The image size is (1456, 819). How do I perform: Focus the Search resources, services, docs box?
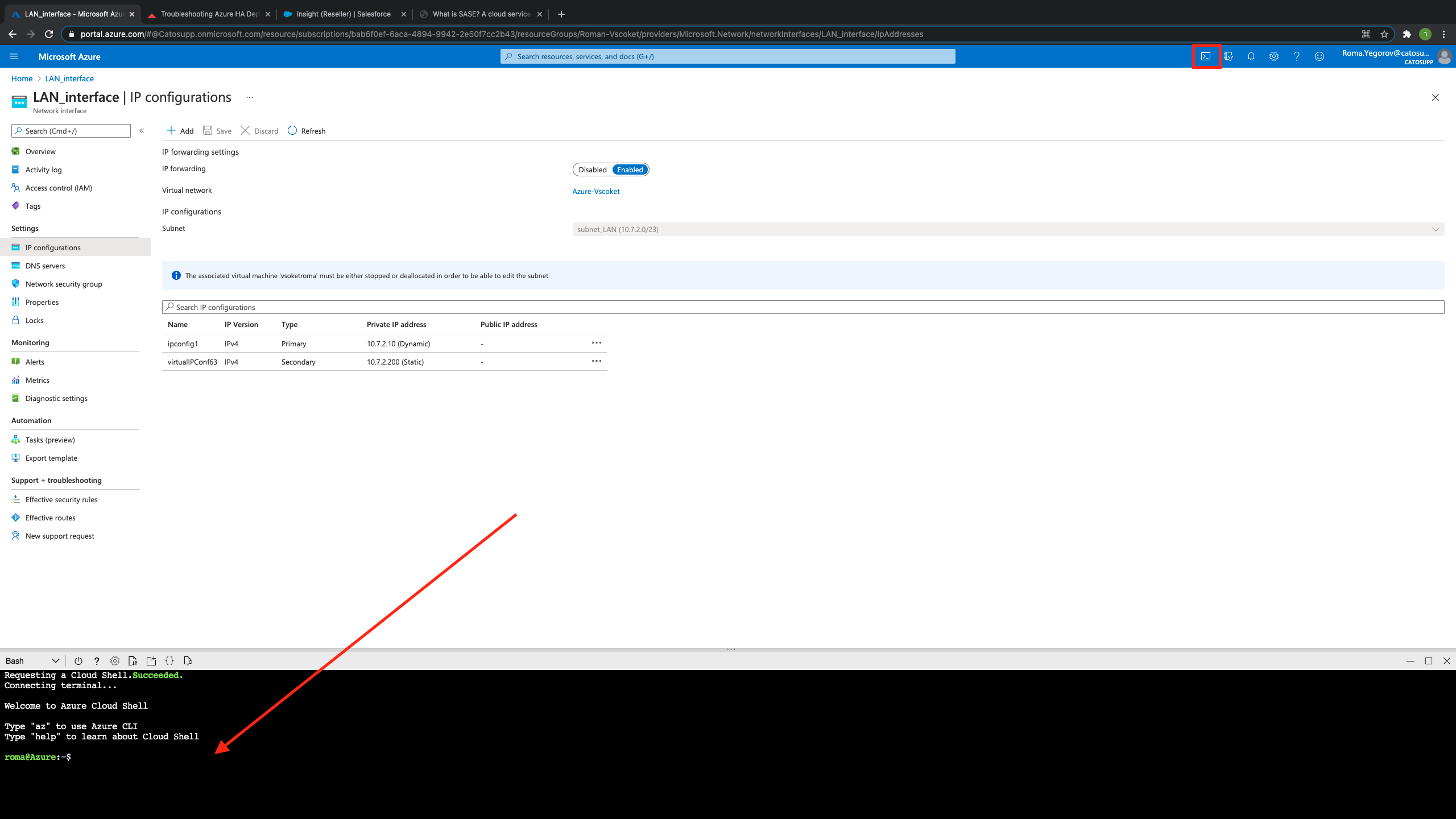727,56
